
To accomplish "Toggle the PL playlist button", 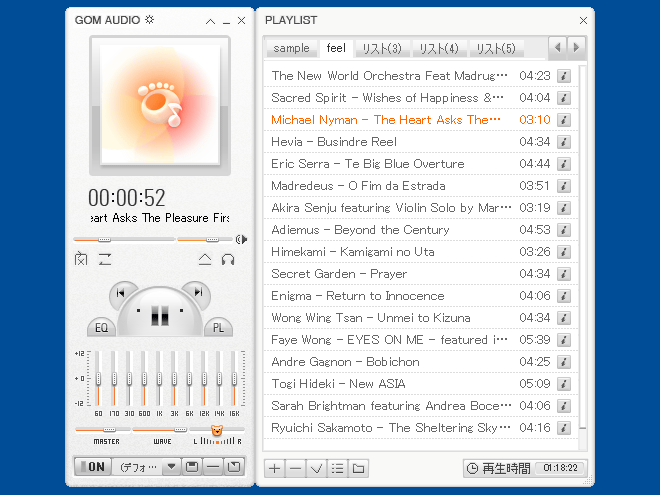I will [218, 327].
